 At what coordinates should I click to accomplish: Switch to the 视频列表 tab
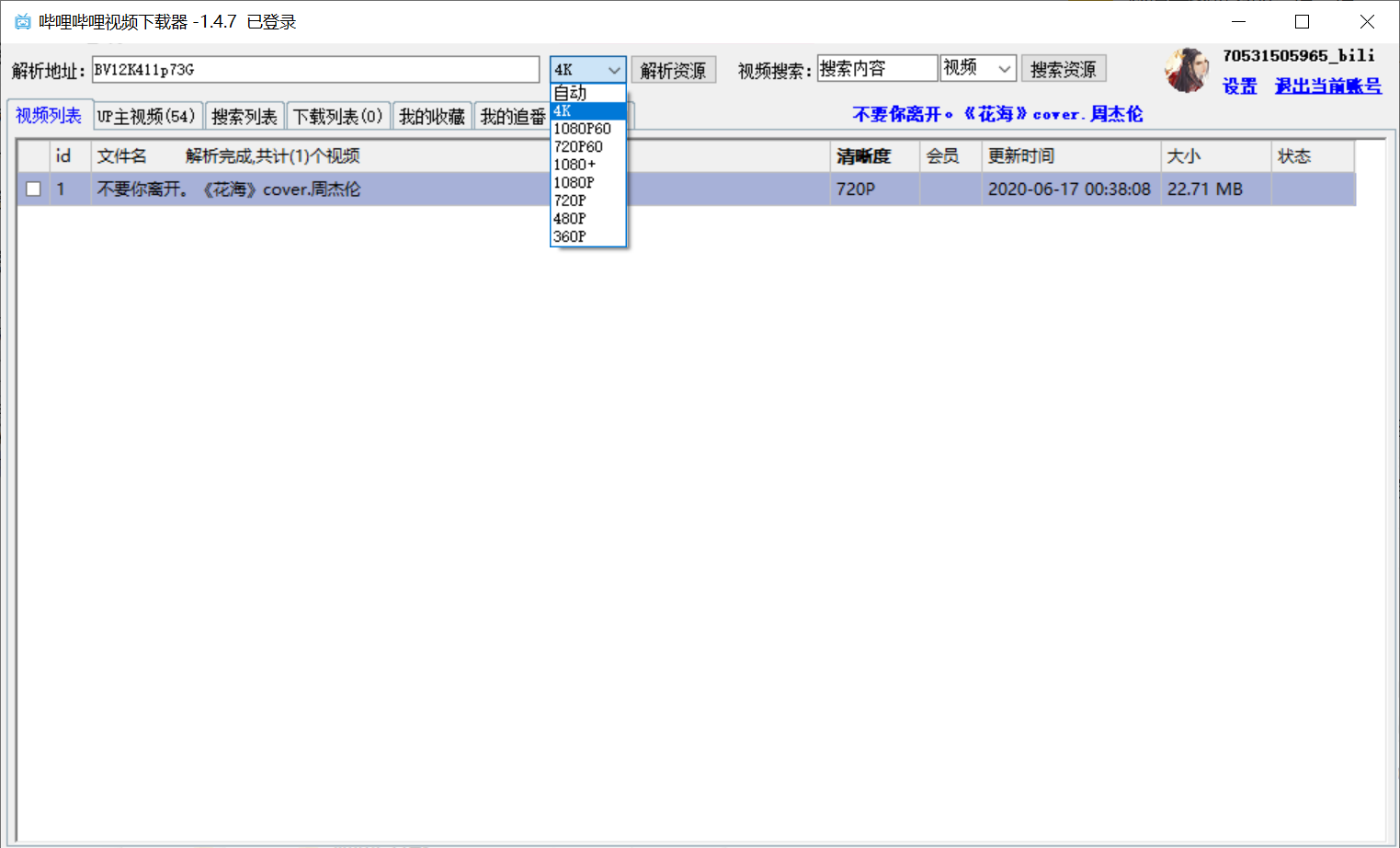[50, 115]
